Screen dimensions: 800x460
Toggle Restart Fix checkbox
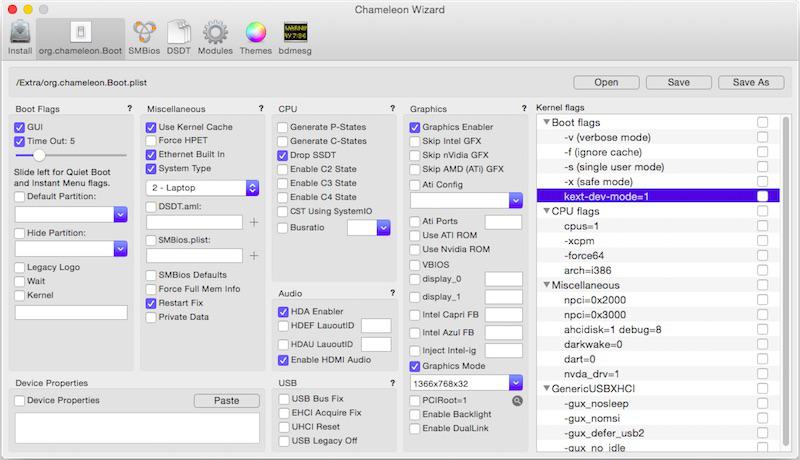click(151, 303)
